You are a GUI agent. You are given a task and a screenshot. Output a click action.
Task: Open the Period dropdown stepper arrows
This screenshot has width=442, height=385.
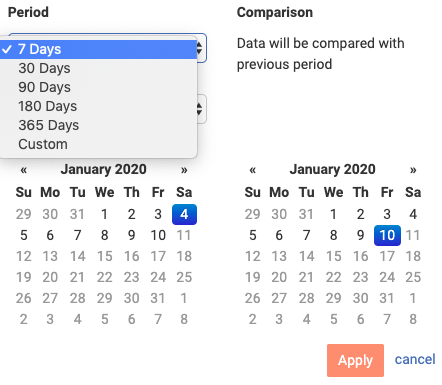(x=200, y=48)
